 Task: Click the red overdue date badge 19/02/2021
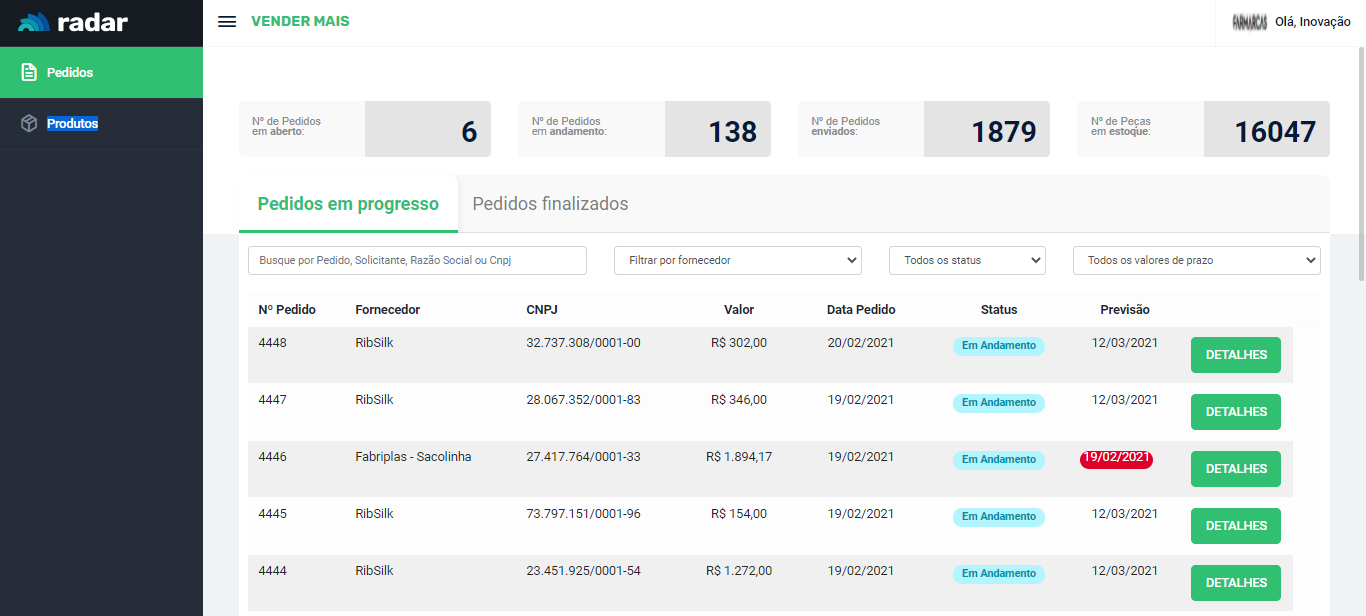click(1116, 458)
